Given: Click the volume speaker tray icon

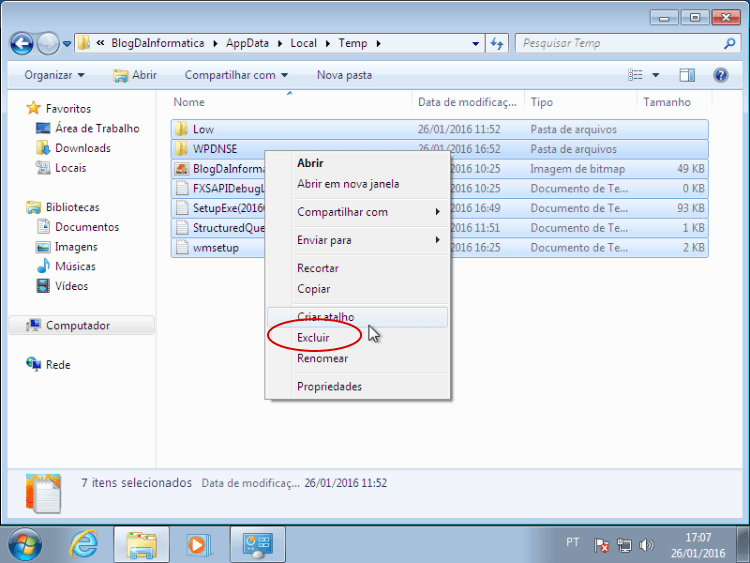Looking at the screenshot, I should 646,545.
